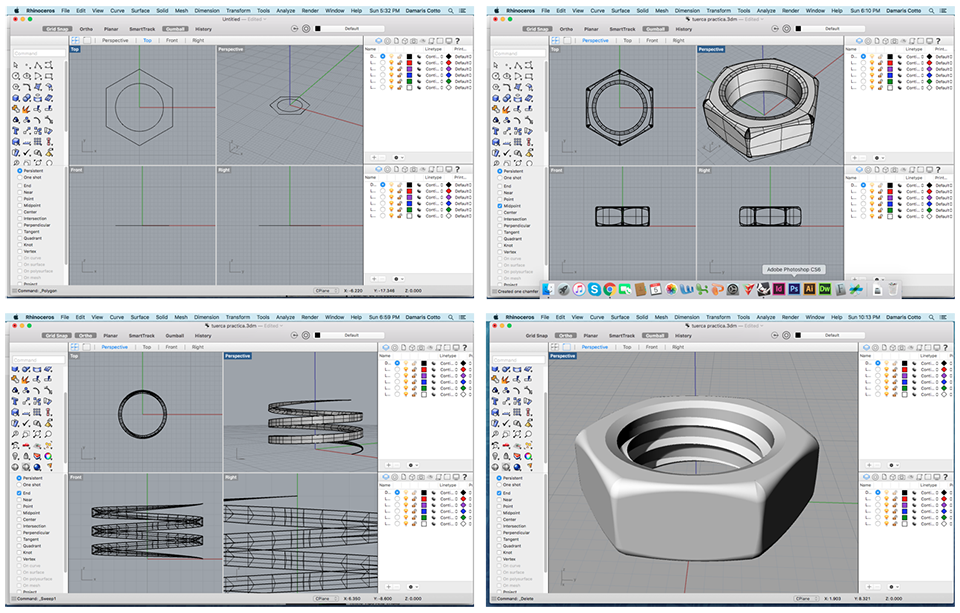
Task: Click the light bulb tool in spiral window sidebar
Action: (x=16, y=456)
